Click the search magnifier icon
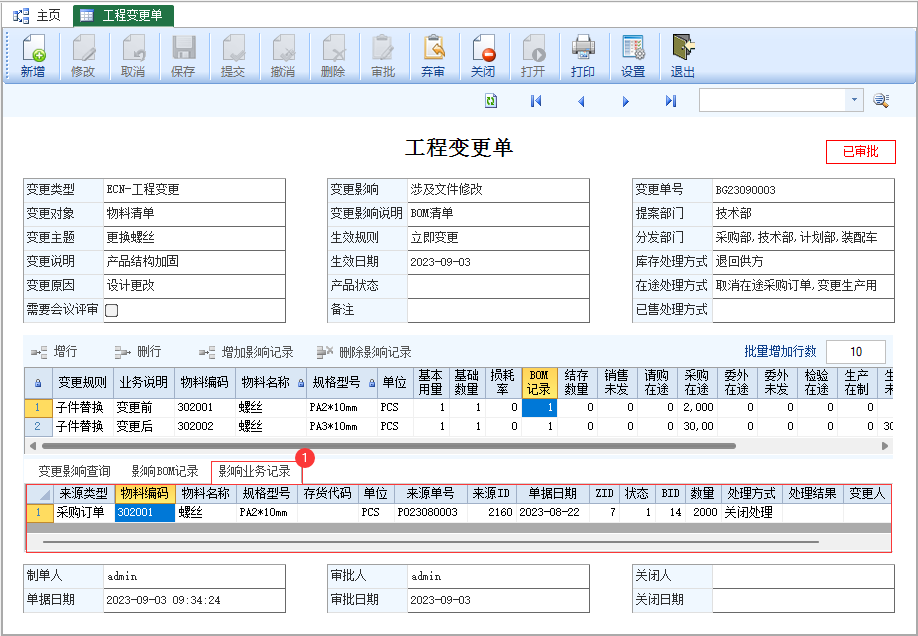 coord(881,100)
